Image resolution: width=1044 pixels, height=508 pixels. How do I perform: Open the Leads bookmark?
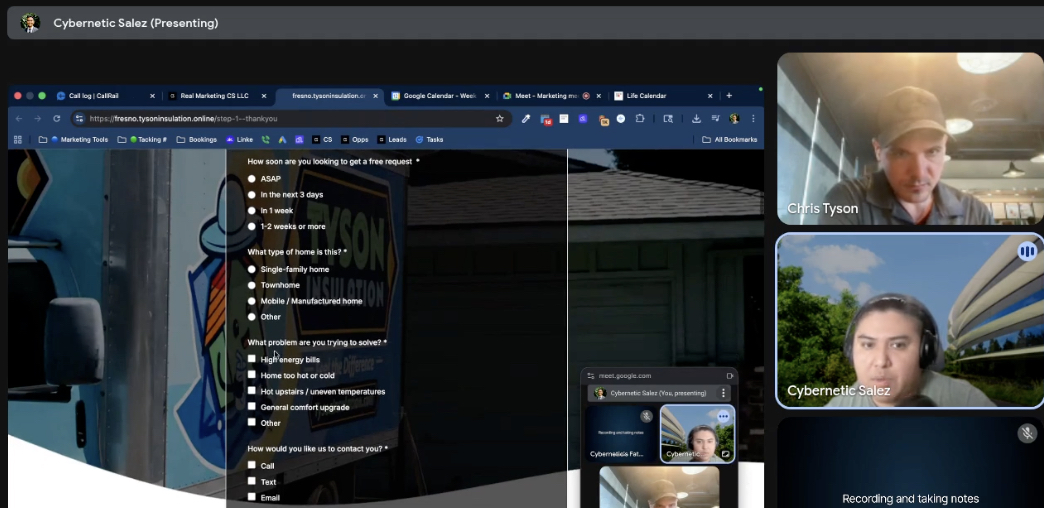click(x=392, y=140)
